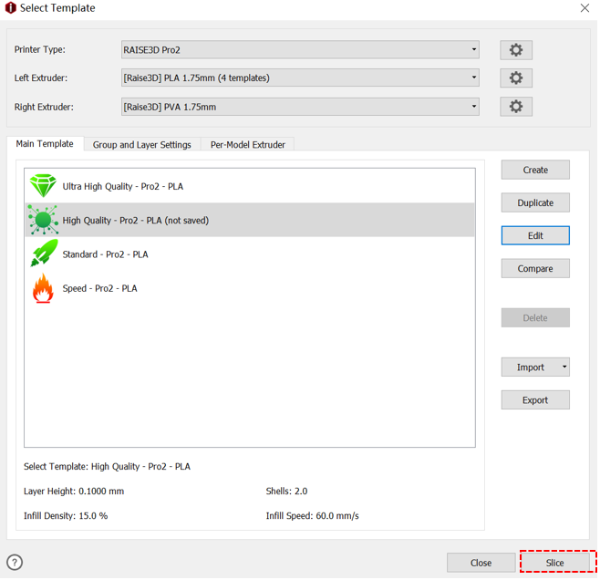Click the Duplicate template button
The height and width of the screenshot is (580, 600).
coord(535,203)
